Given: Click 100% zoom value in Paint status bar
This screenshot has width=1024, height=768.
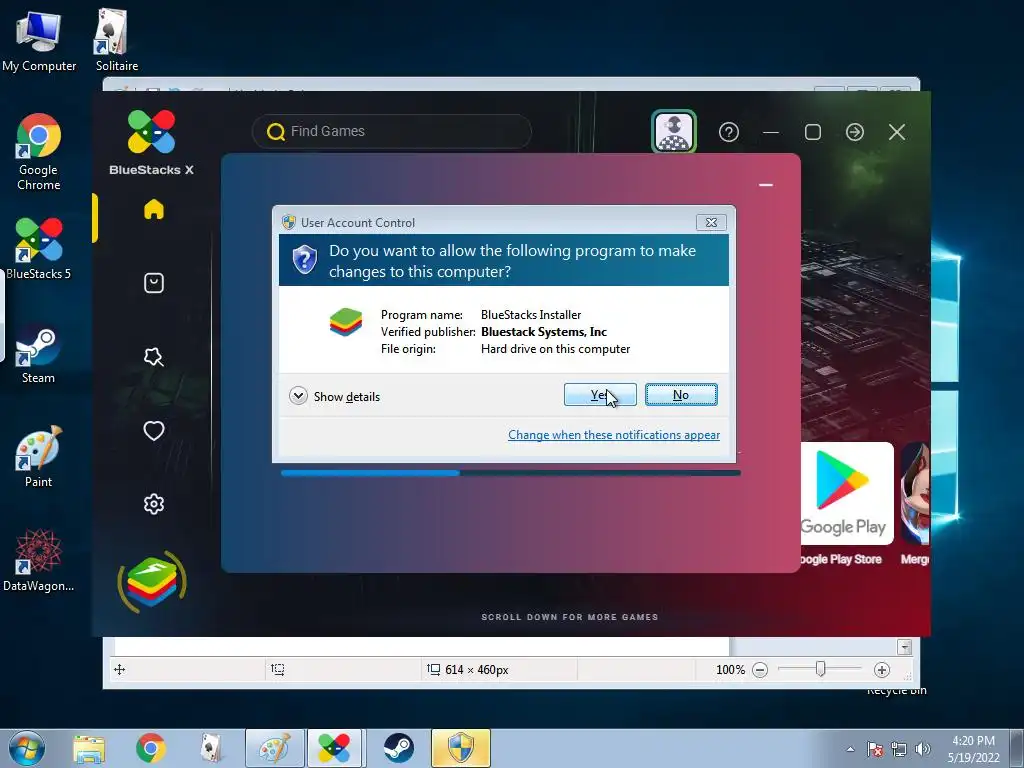Looking at the screenshot, I should [730, 669].
